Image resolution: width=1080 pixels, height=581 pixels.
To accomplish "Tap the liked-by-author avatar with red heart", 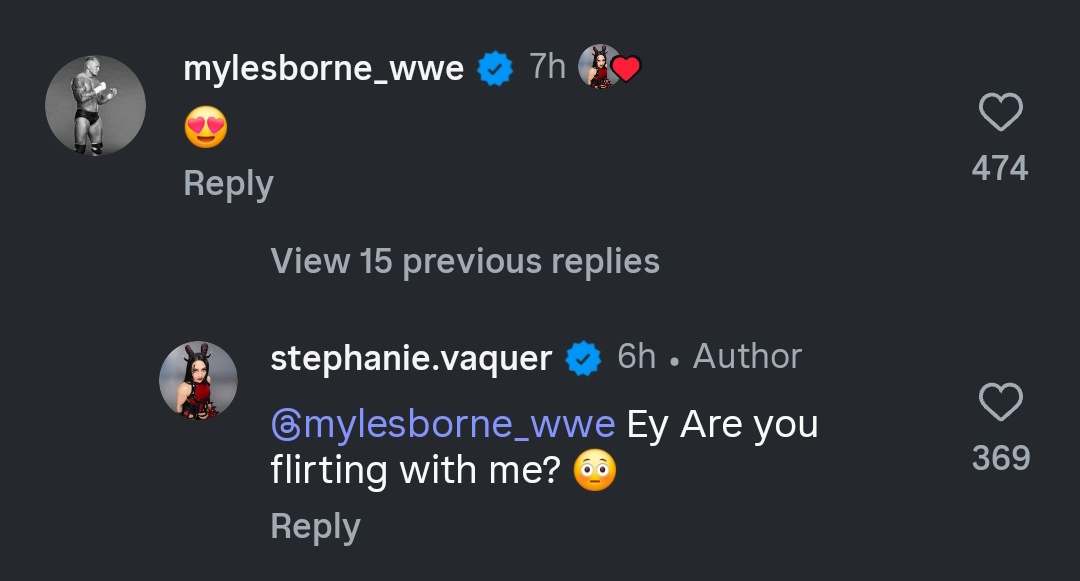I will (x=609, y=68).
